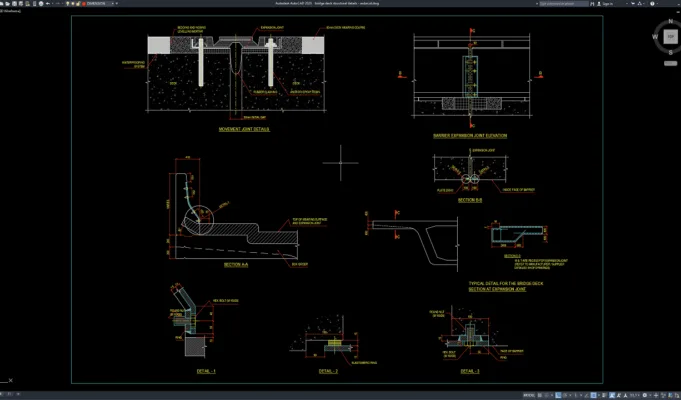Click the 2D Wireframe visual style control
Viewport: 681px width, 400px height.
pos(10,10)
